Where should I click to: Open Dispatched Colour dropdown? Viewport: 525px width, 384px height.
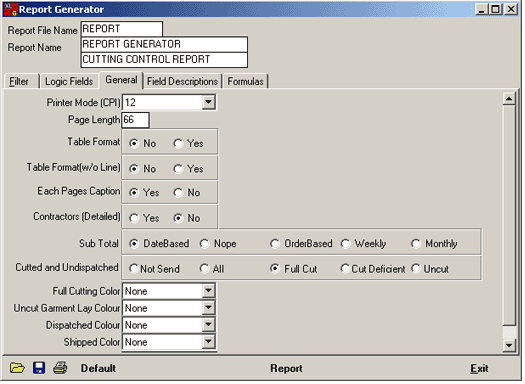(x=209, y=325)
